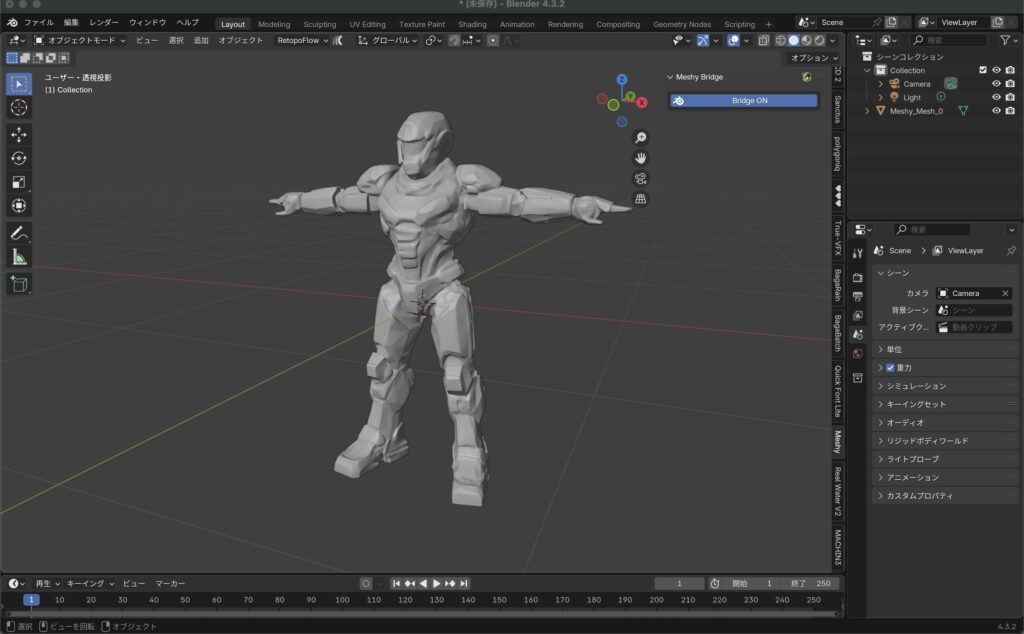
Task: Open グローバル orientation dropdown
Action: (387, 40)
